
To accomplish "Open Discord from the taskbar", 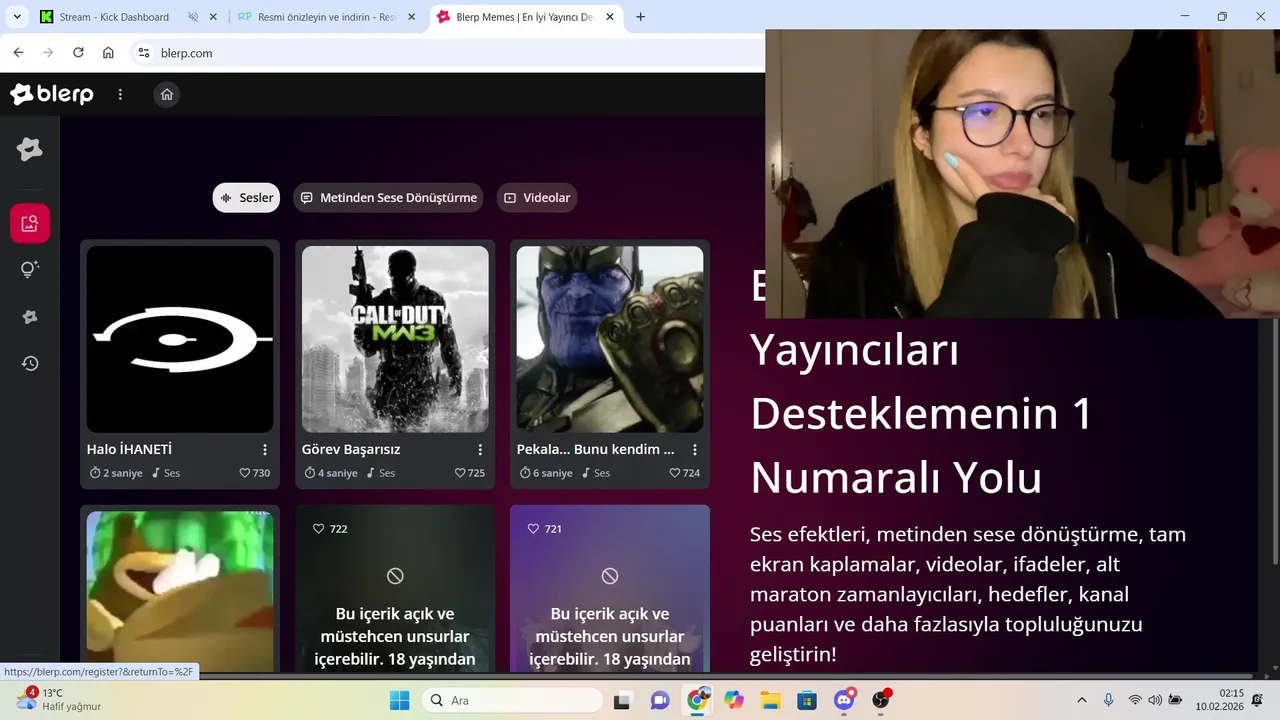I will point(844,700).
